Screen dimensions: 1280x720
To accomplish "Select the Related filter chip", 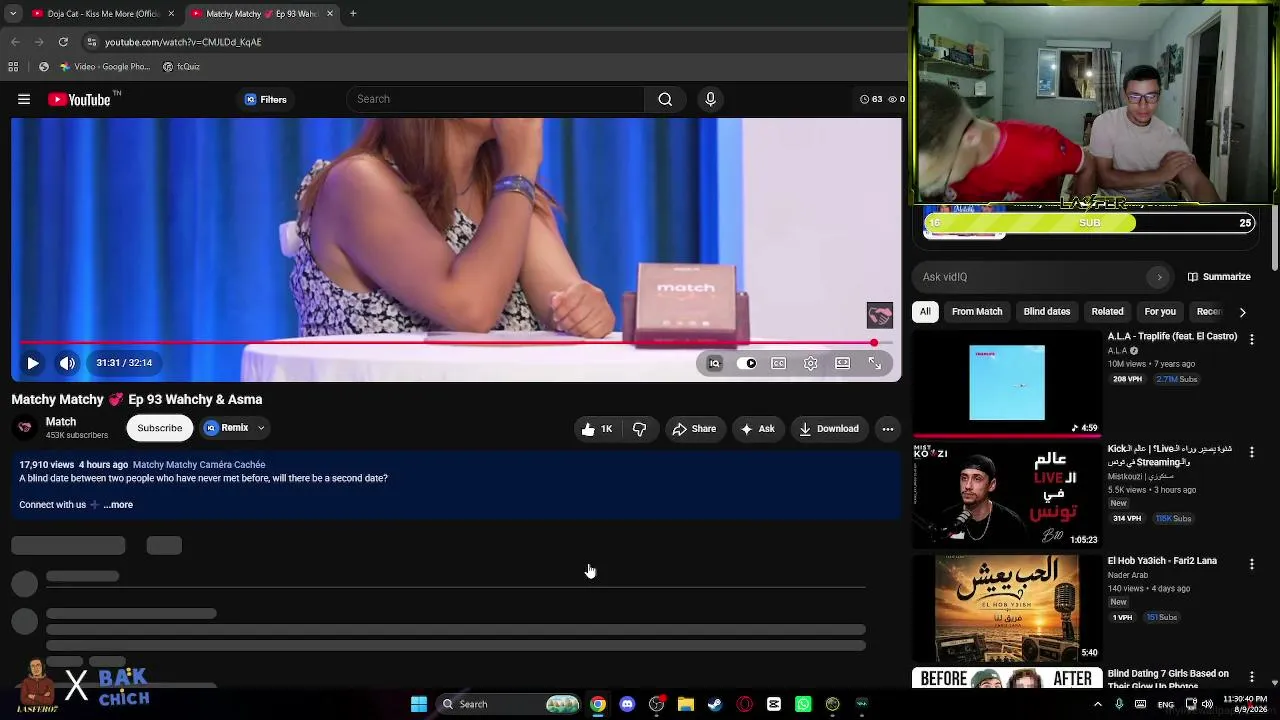I will tap(1107, 312).
